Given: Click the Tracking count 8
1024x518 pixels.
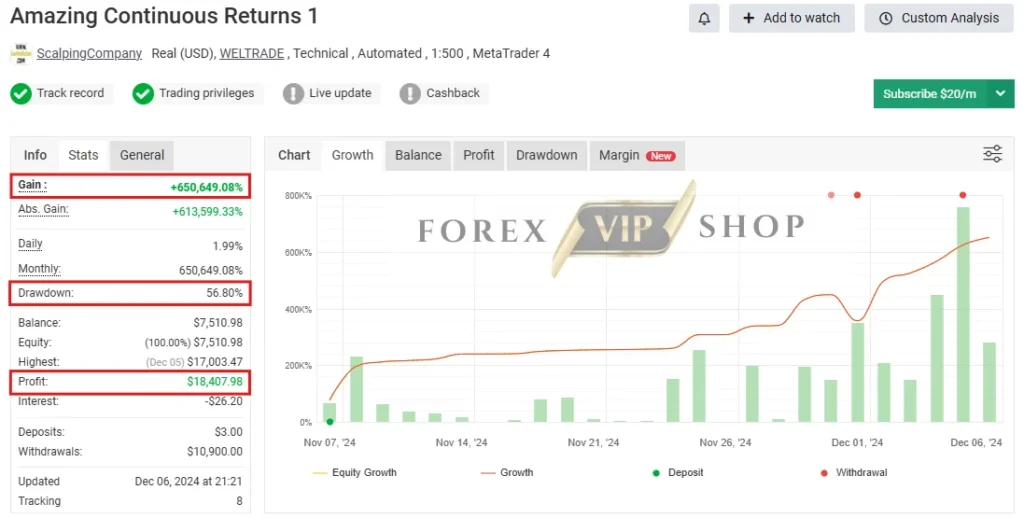Looking at the screenshot, I should click(239, 501).
